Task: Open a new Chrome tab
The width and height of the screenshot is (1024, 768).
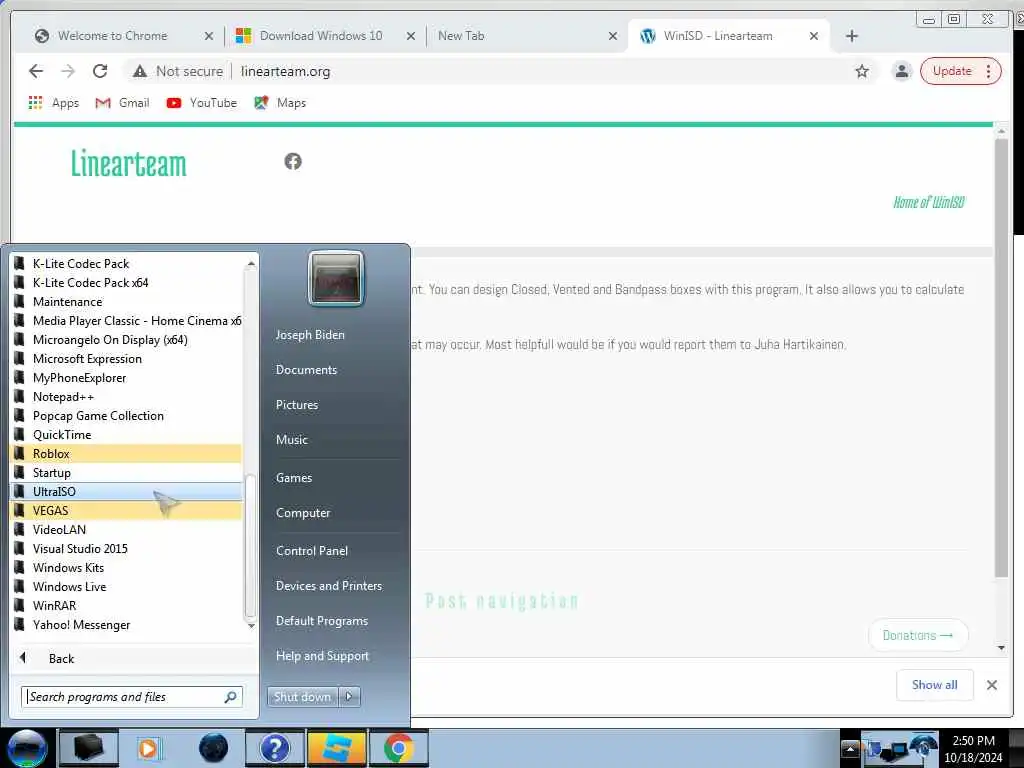Action: click(852, 36)
